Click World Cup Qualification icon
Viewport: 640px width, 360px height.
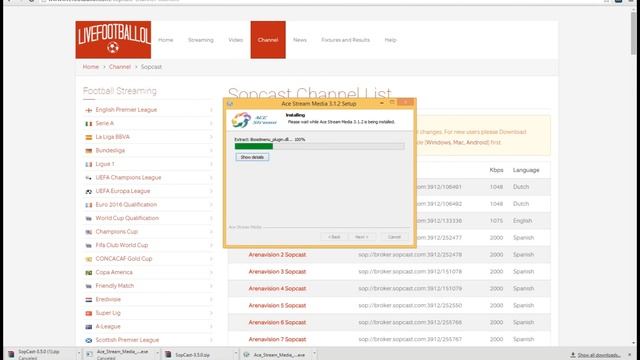89,218
